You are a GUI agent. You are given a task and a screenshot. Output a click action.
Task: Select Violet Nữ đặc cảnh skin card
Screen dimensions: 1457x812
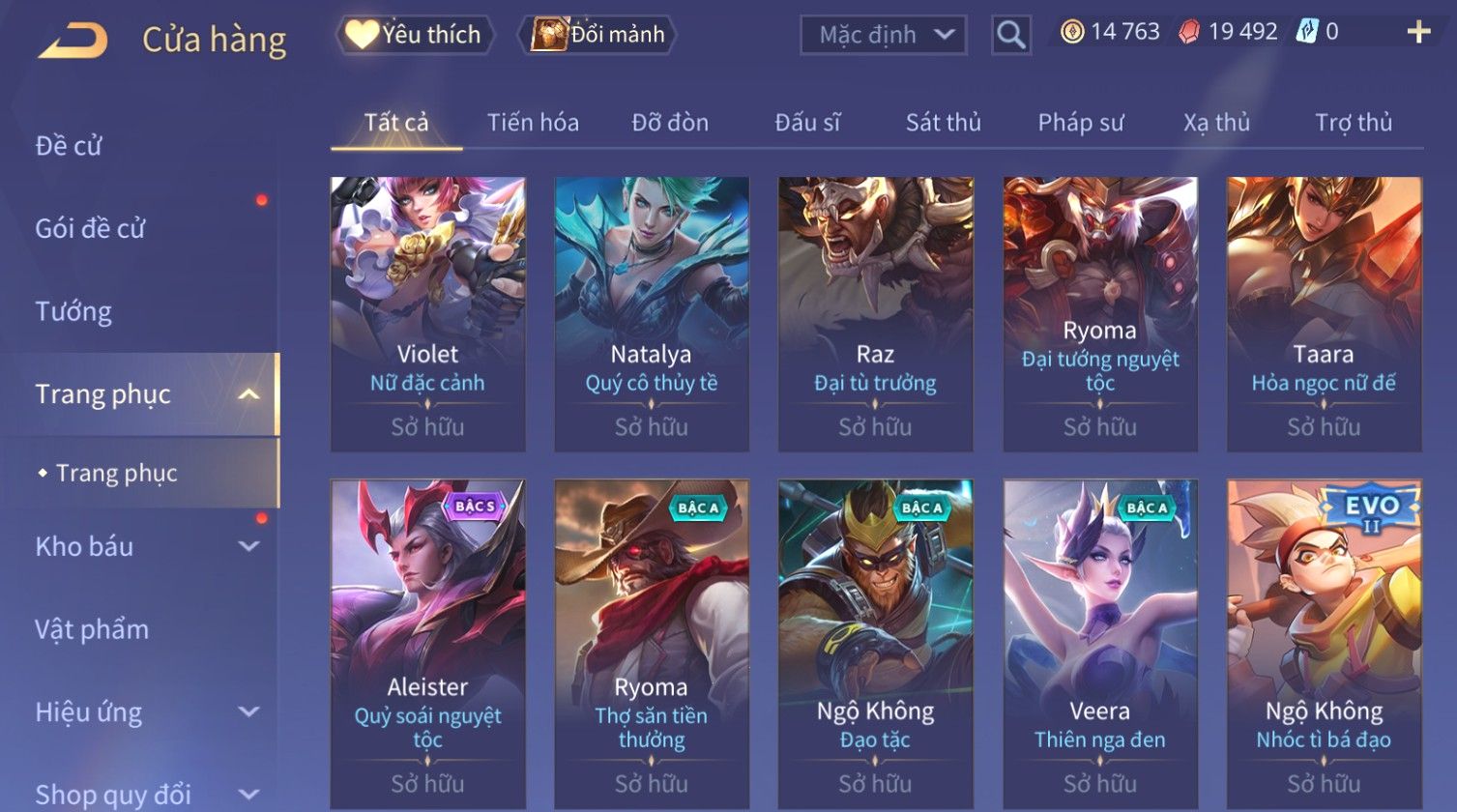click(x=427, y=314)
